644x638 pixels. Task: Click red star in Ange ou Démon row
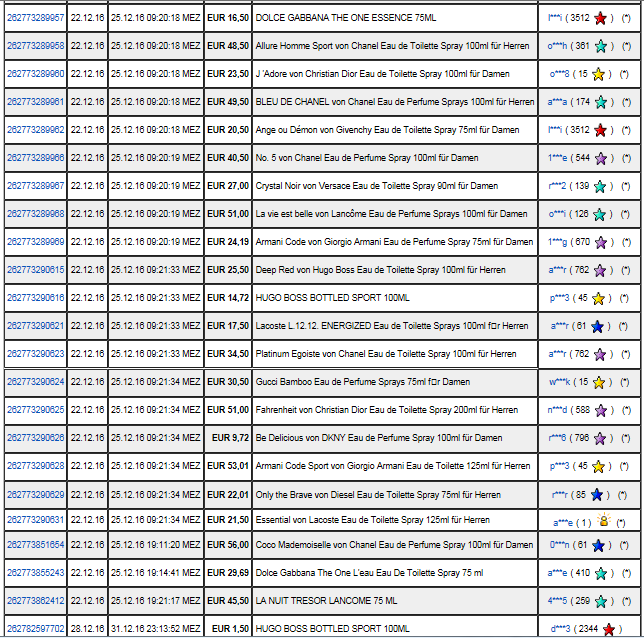[600, 130]
